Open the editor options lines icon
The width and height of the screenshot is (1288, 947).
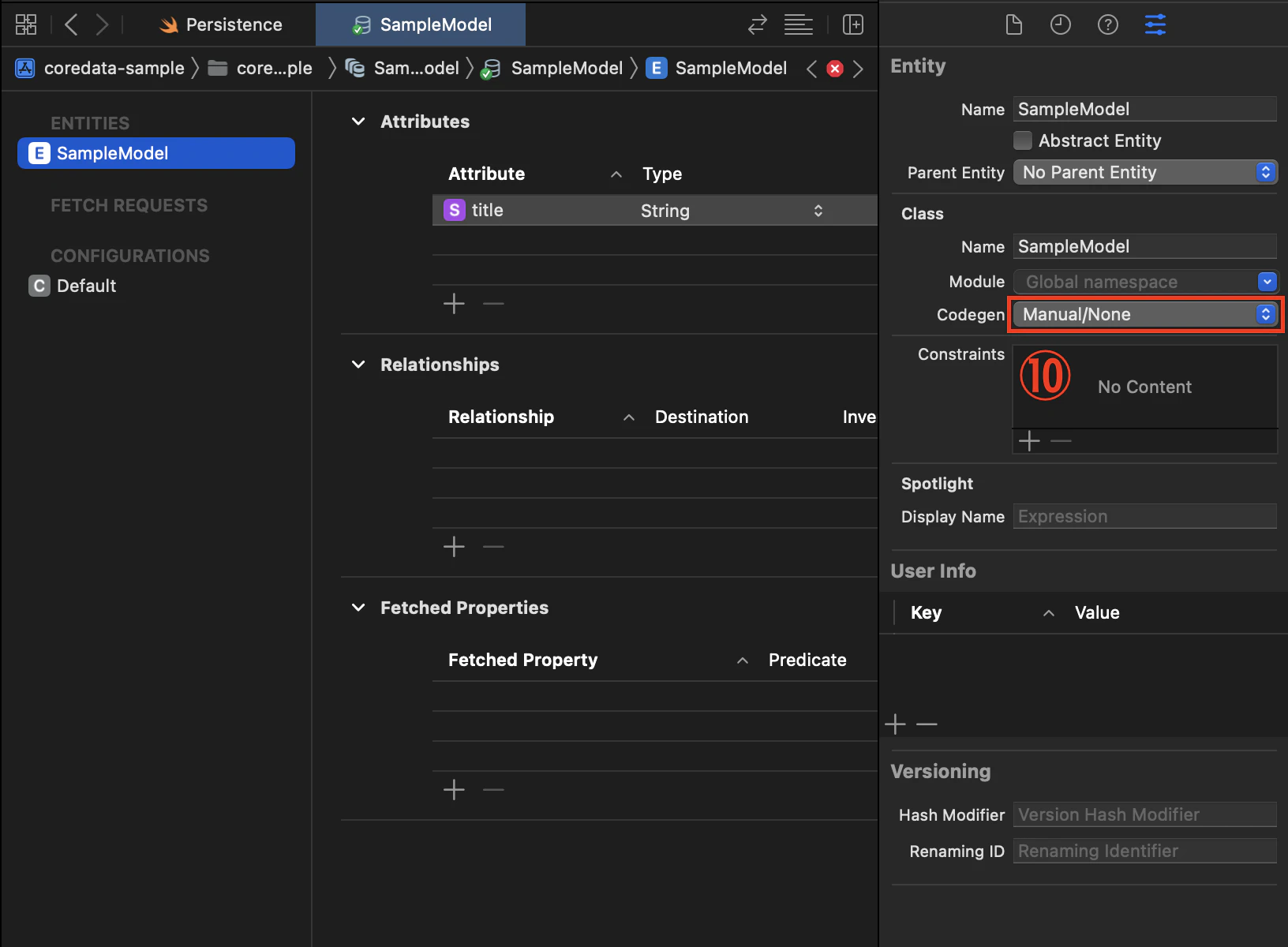[x=799, y=24]
